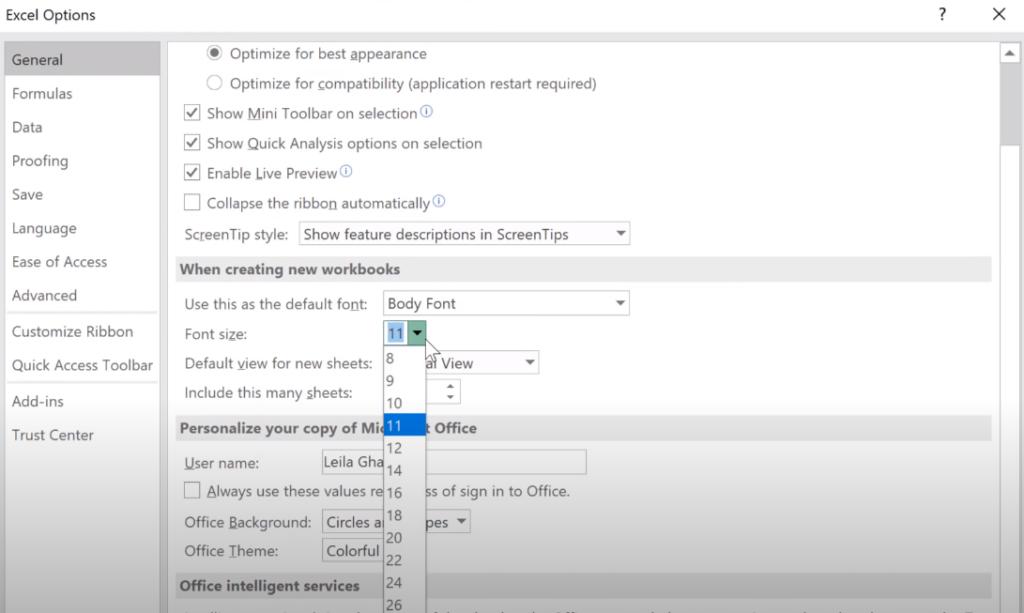Uncheck Show Mini Toolbar on selection
Image resolution: width=1024 pixels, height=613 pixels.
191,112
